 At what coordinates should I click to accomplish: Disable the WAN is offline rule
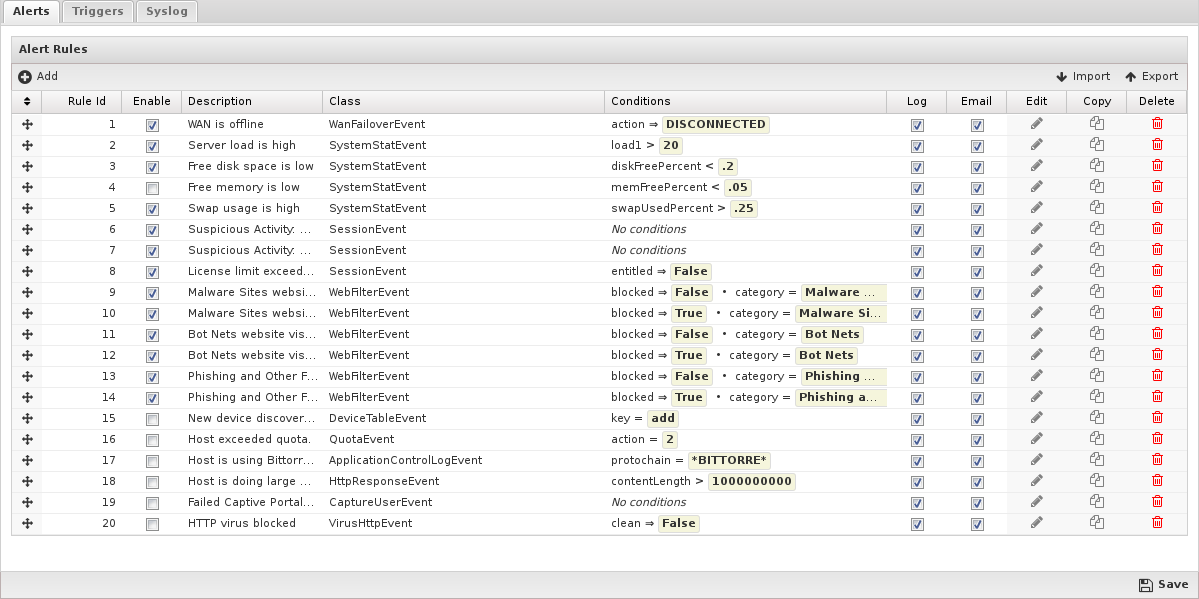point(152,125)
